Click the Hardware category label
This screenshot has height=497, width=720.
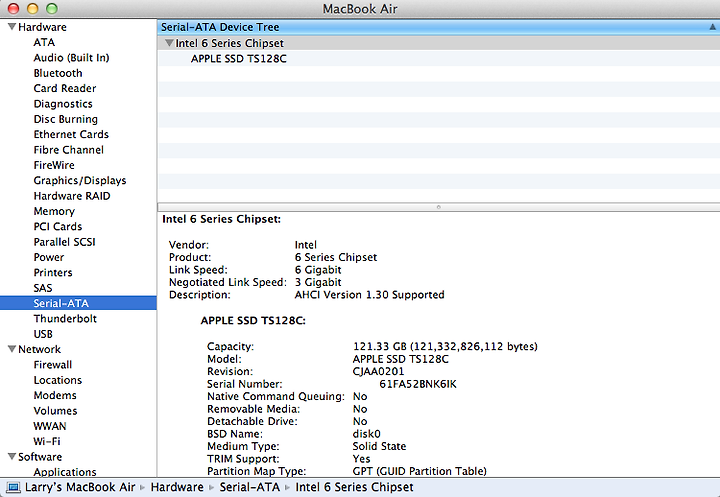42,27
